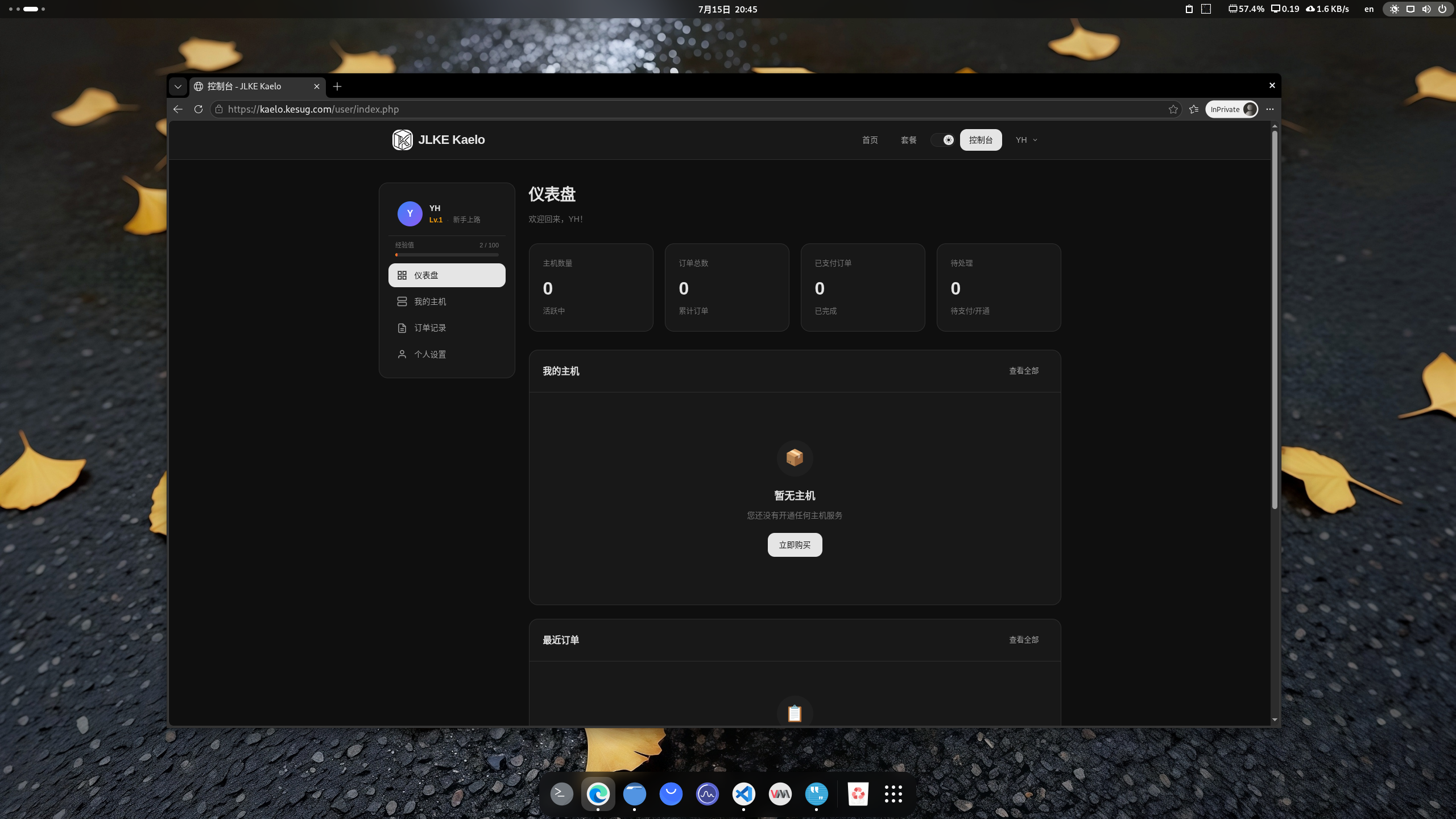Open the browser settings three-dots menu

pyautogui.click(x=1270, y=109)
